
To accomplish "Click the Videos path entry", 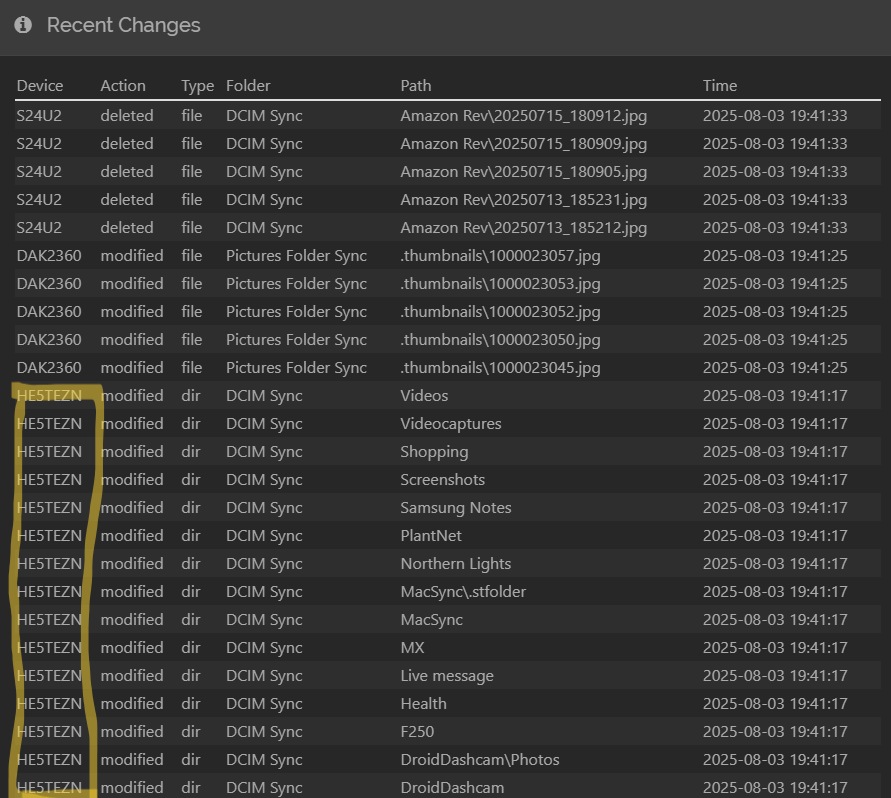I will click(x=424, y=396).
